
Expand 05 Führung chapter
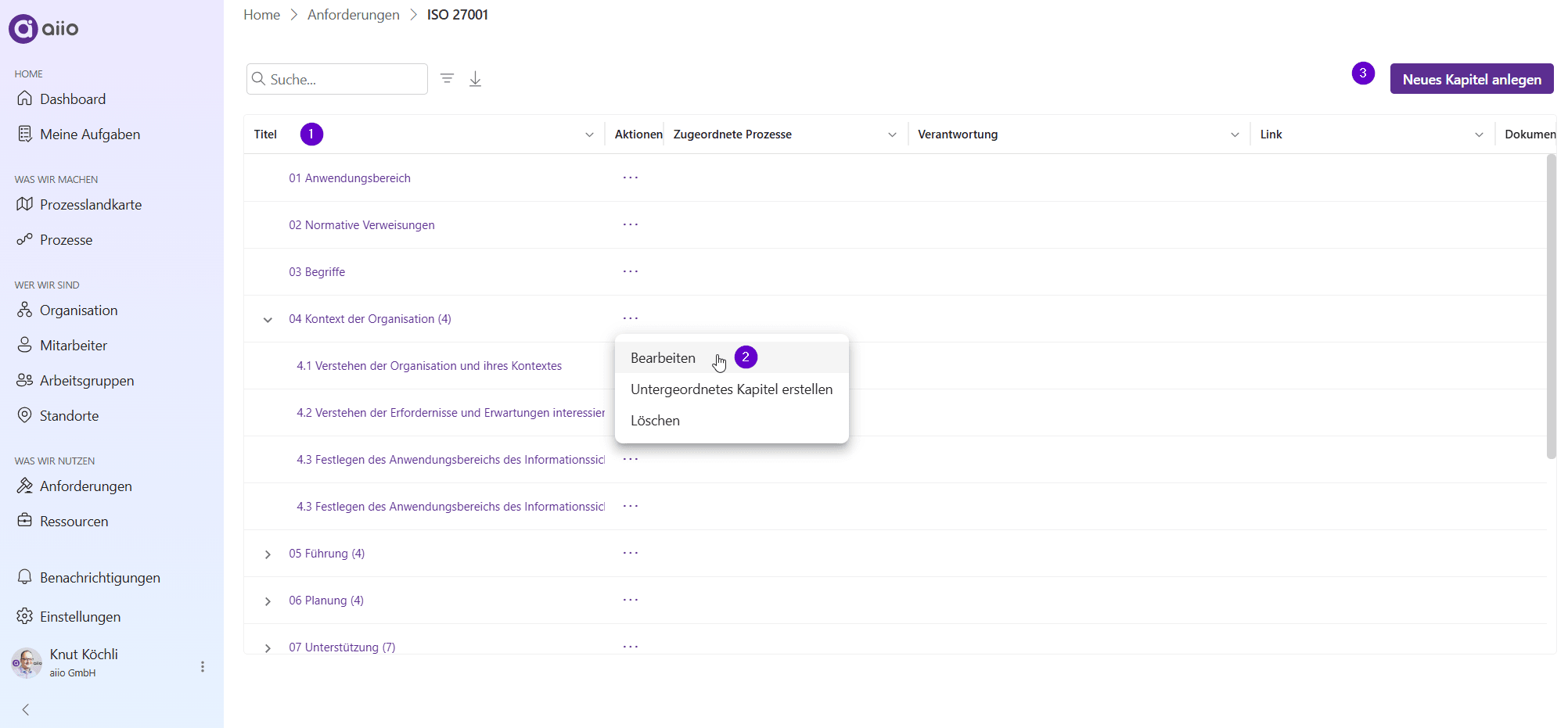(268, 554)
